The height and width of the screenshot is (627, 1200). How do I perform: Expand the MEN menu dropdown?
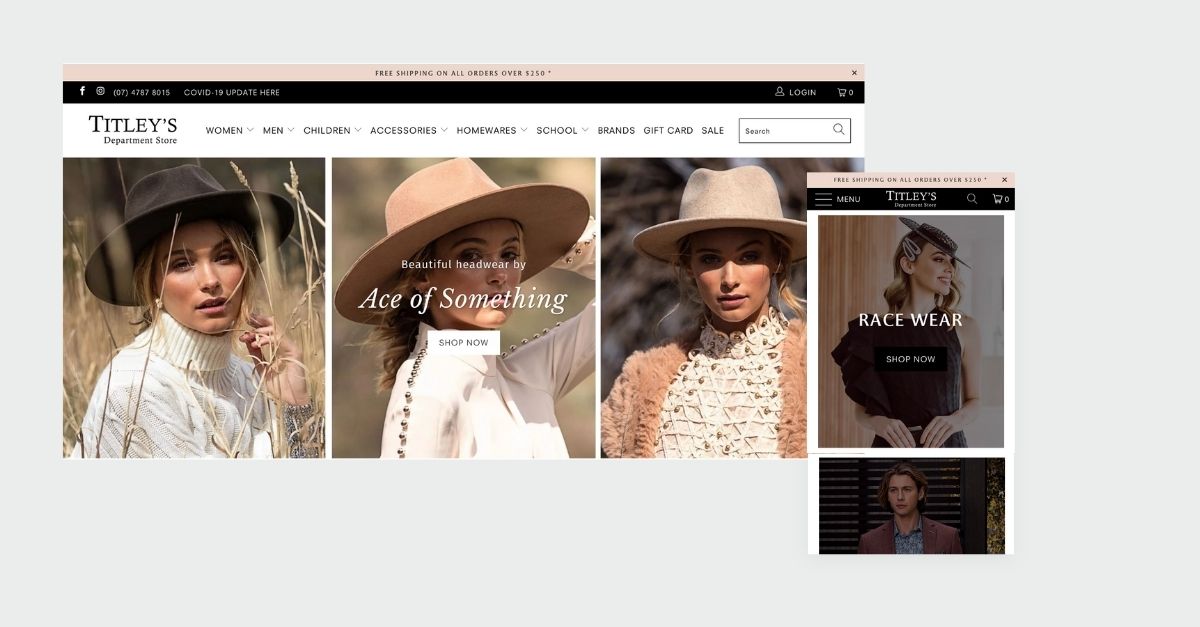(x=279, y=130)
